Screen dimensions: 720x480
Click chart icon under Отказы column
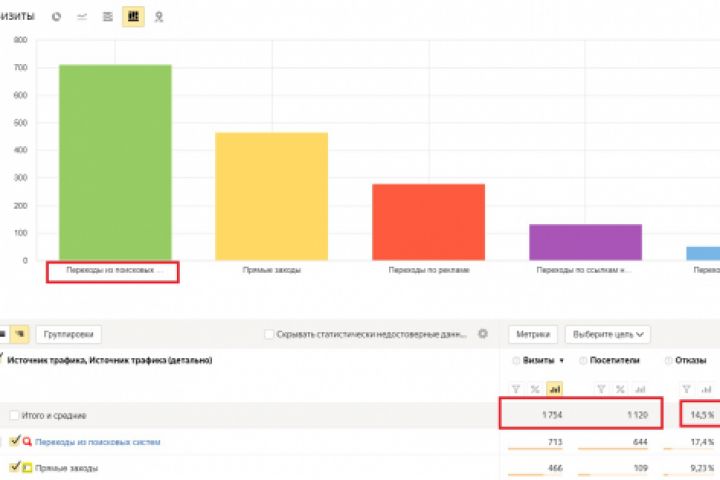[x=706, y=390]
